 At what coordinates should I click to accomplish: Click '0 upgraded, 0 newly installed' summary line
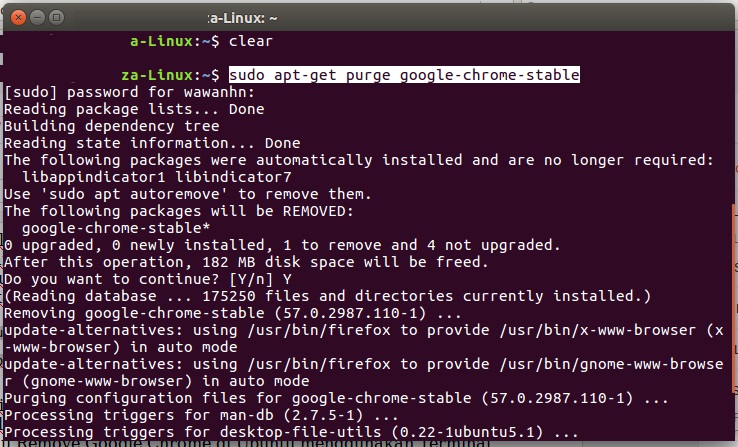(x=282, y=245)
